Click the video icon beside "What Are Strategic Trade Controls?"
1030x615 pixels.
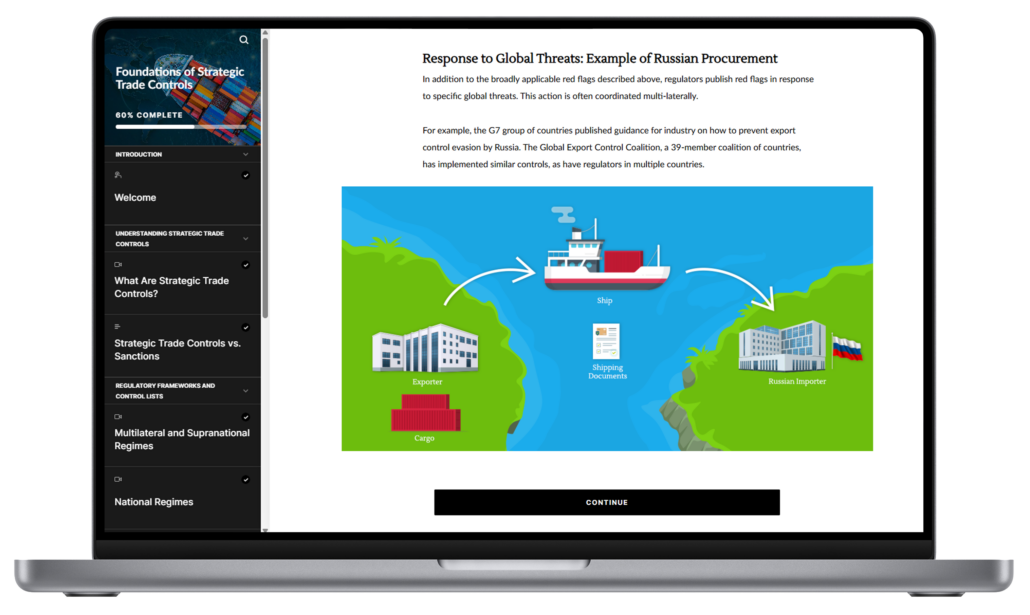coord(116,265)
